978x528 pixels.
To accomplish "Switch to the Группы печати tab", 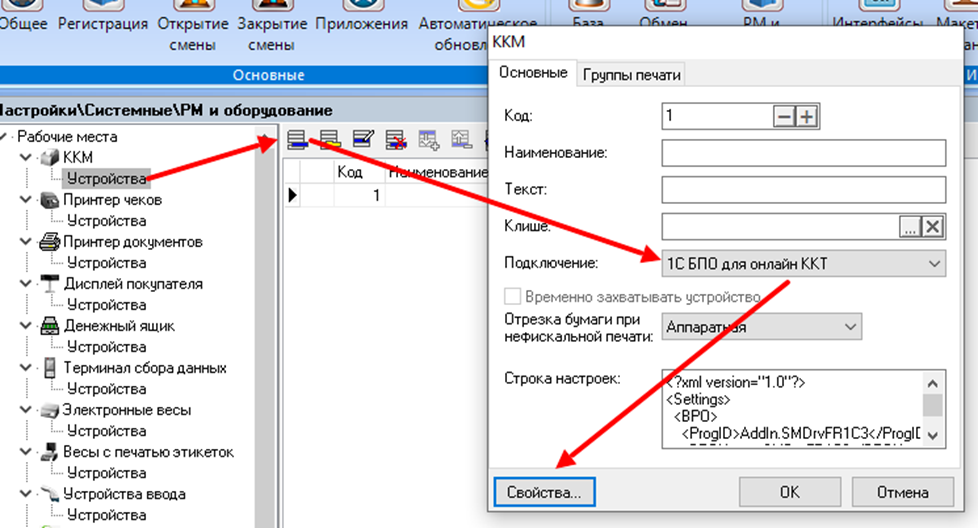I will click(631, 75).
